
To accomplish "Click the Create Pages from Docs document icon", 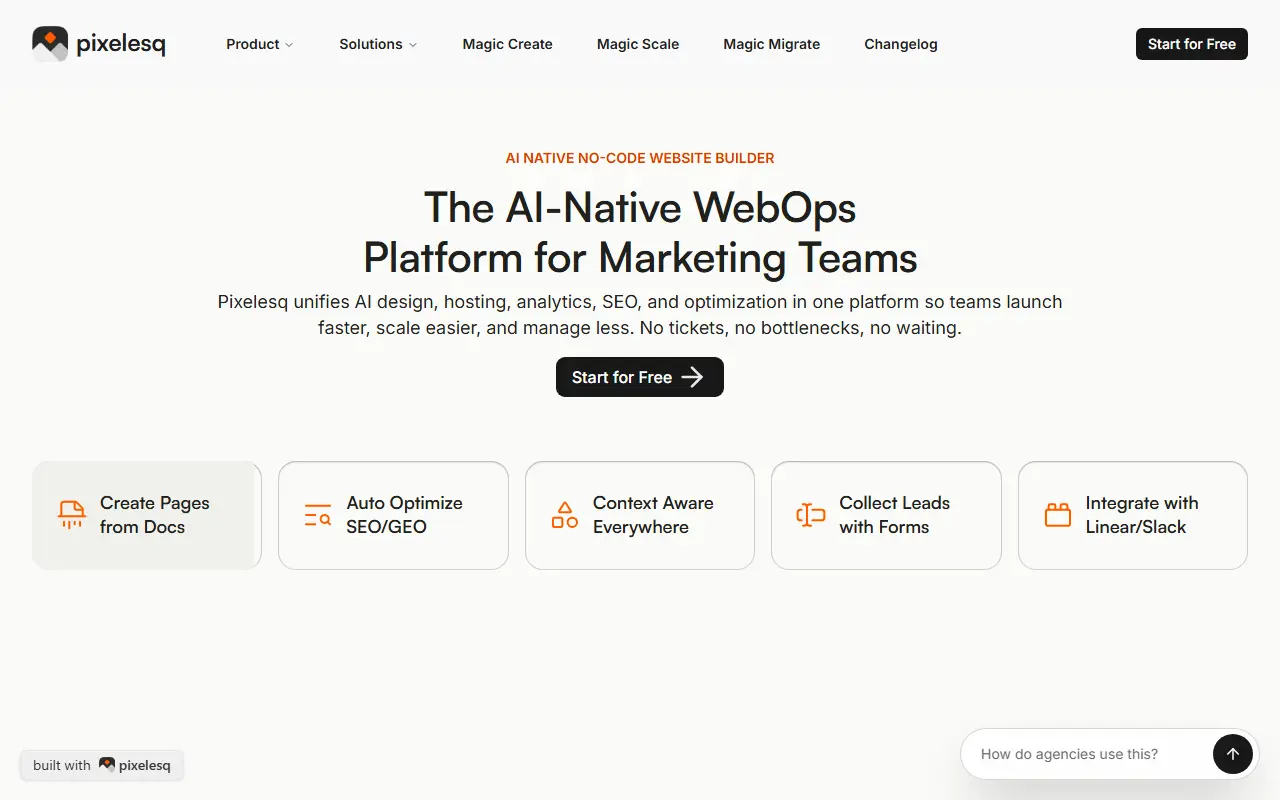I will 71,515.
